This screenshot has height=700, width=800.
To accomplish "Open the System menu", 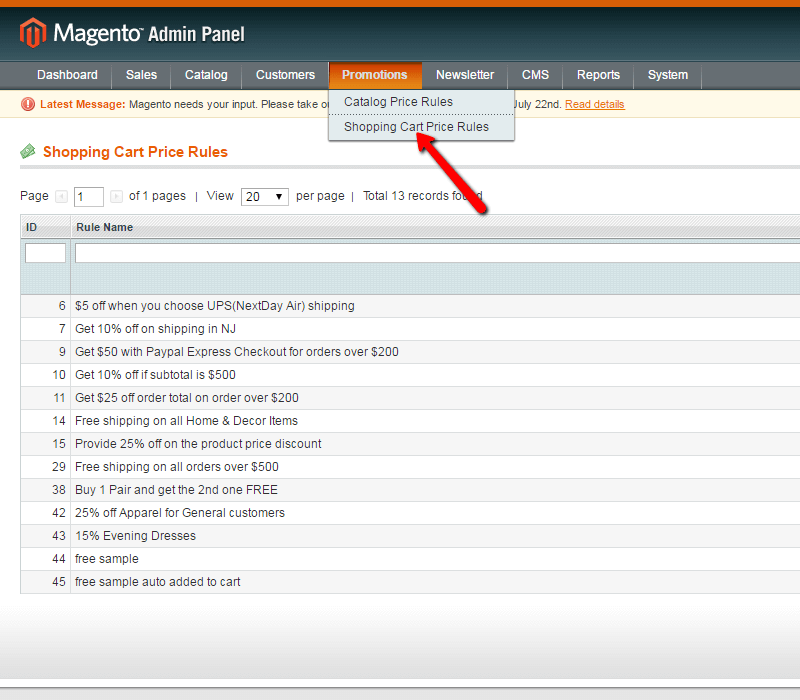I will click(667, 75).
